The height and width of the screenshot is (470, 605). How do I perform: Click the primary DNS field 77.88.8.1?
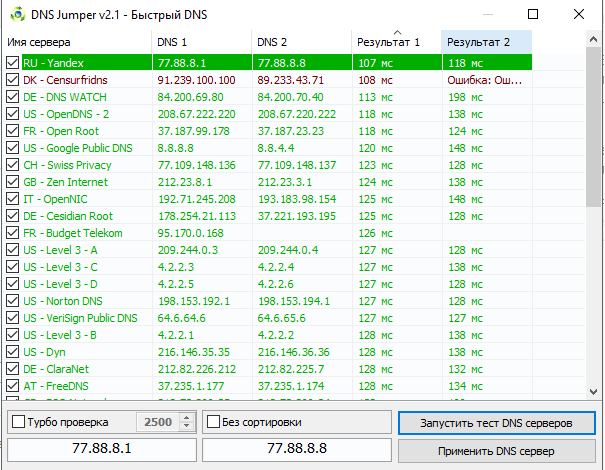pyautogui.click(x=102, y=449)
